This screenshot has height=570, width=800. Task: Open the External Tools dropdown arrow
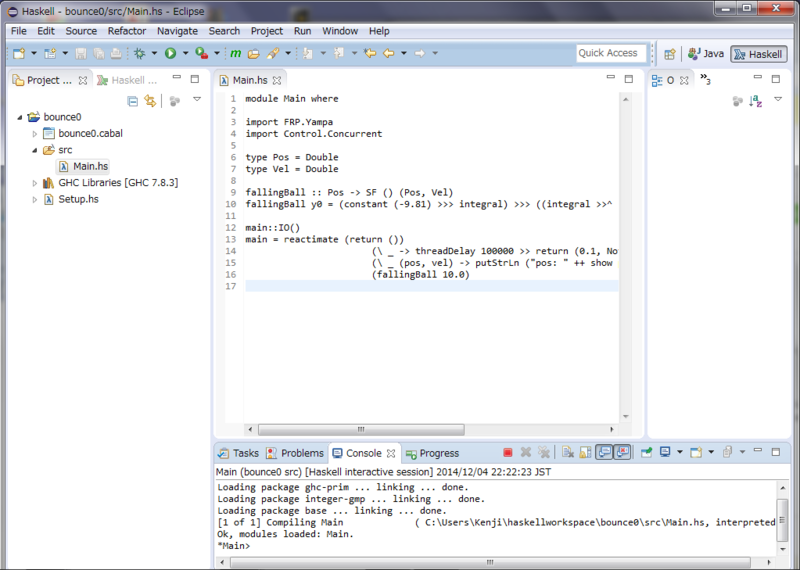click(217, 53)
